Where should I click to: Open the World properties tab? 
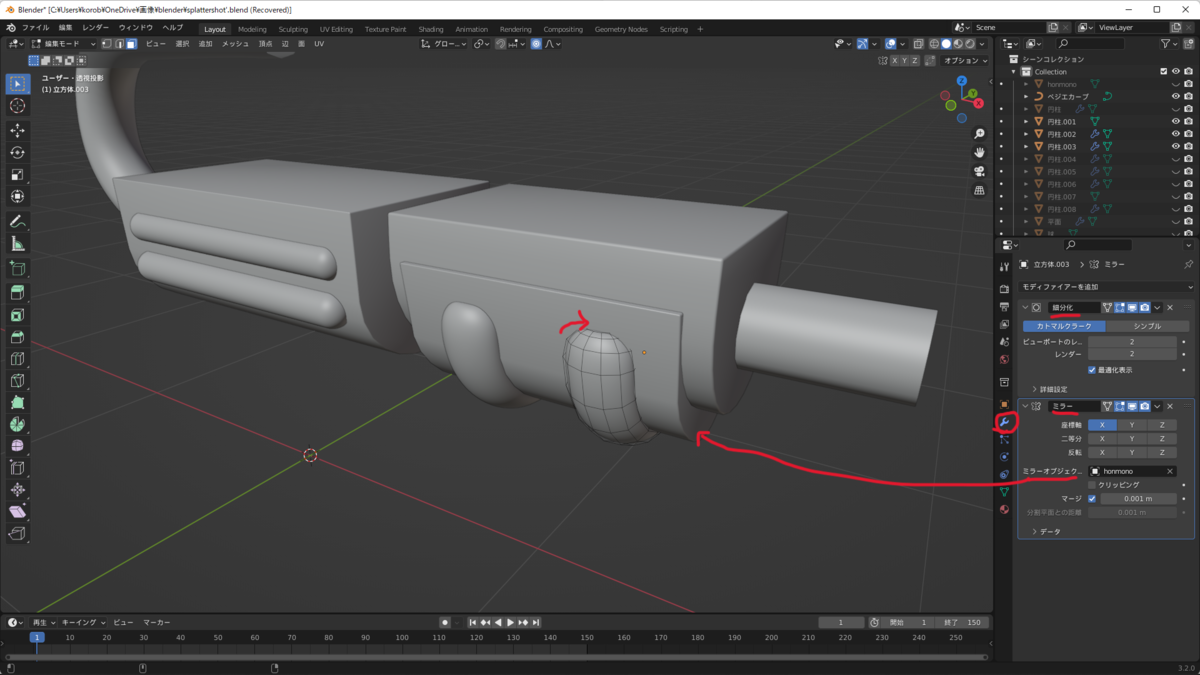tap(1004, 359)
